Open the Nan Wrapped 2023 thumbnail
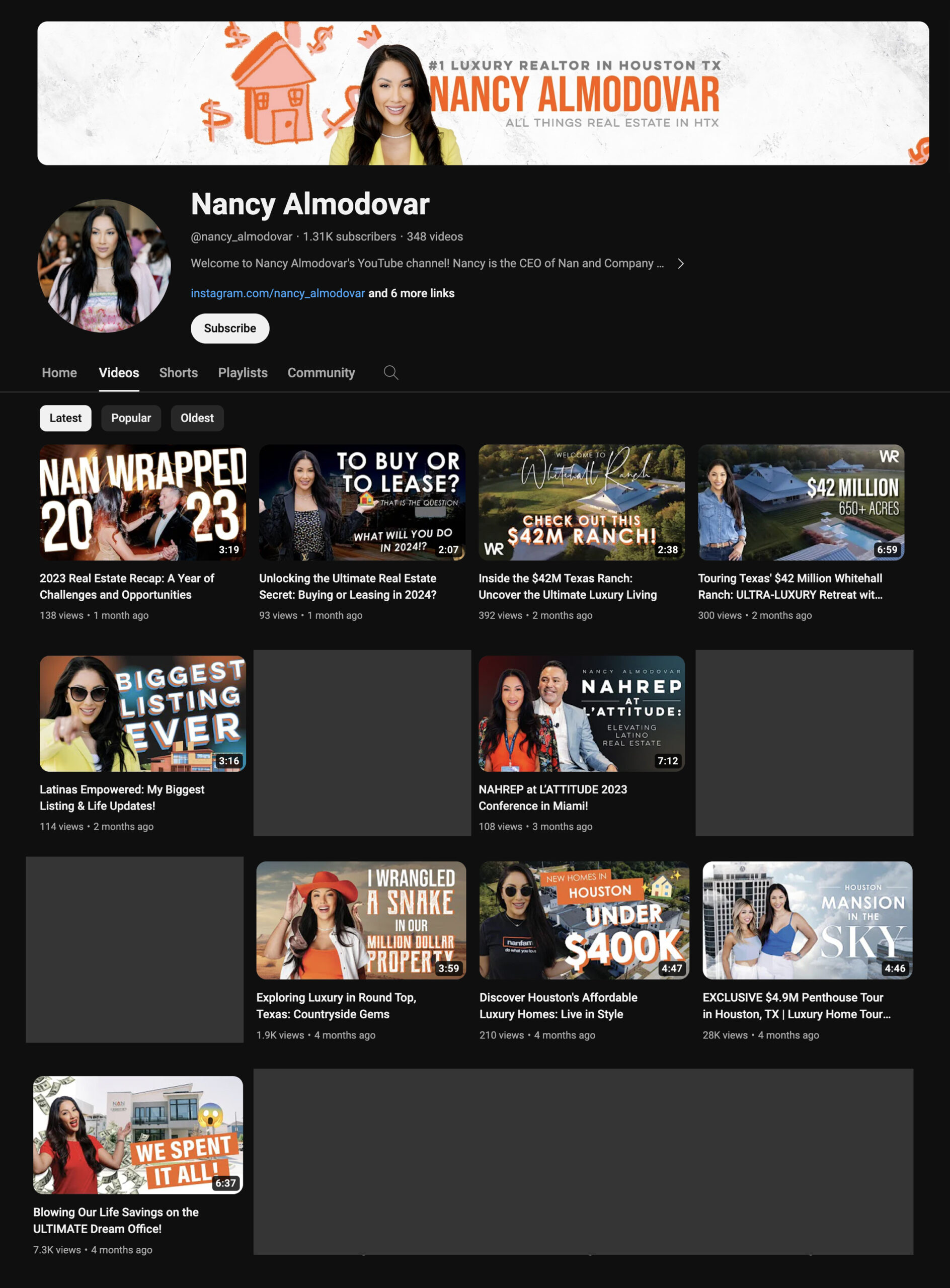 coord(142,503)
